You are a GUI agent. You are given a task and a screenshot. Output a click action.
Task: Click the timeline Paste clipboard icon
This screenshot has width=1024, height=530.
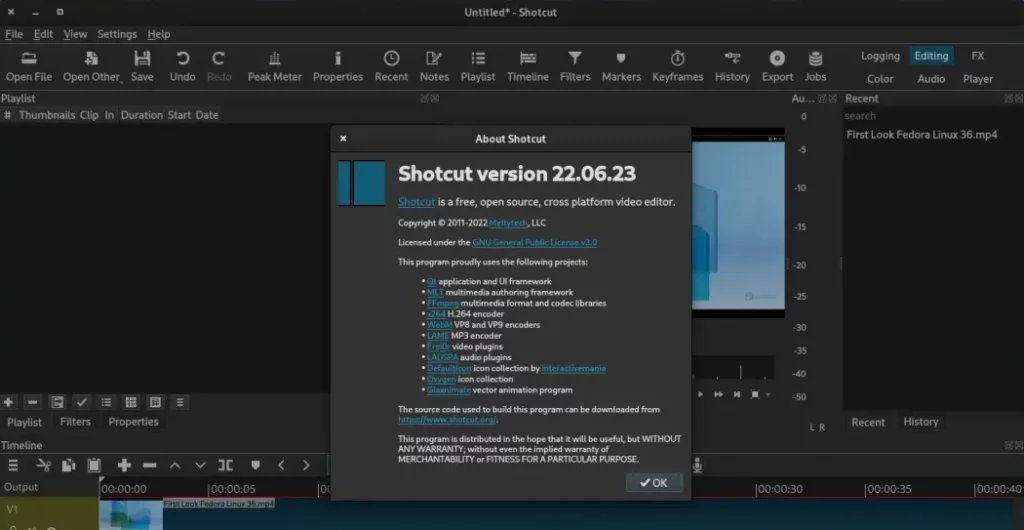[x=94, y=465]
